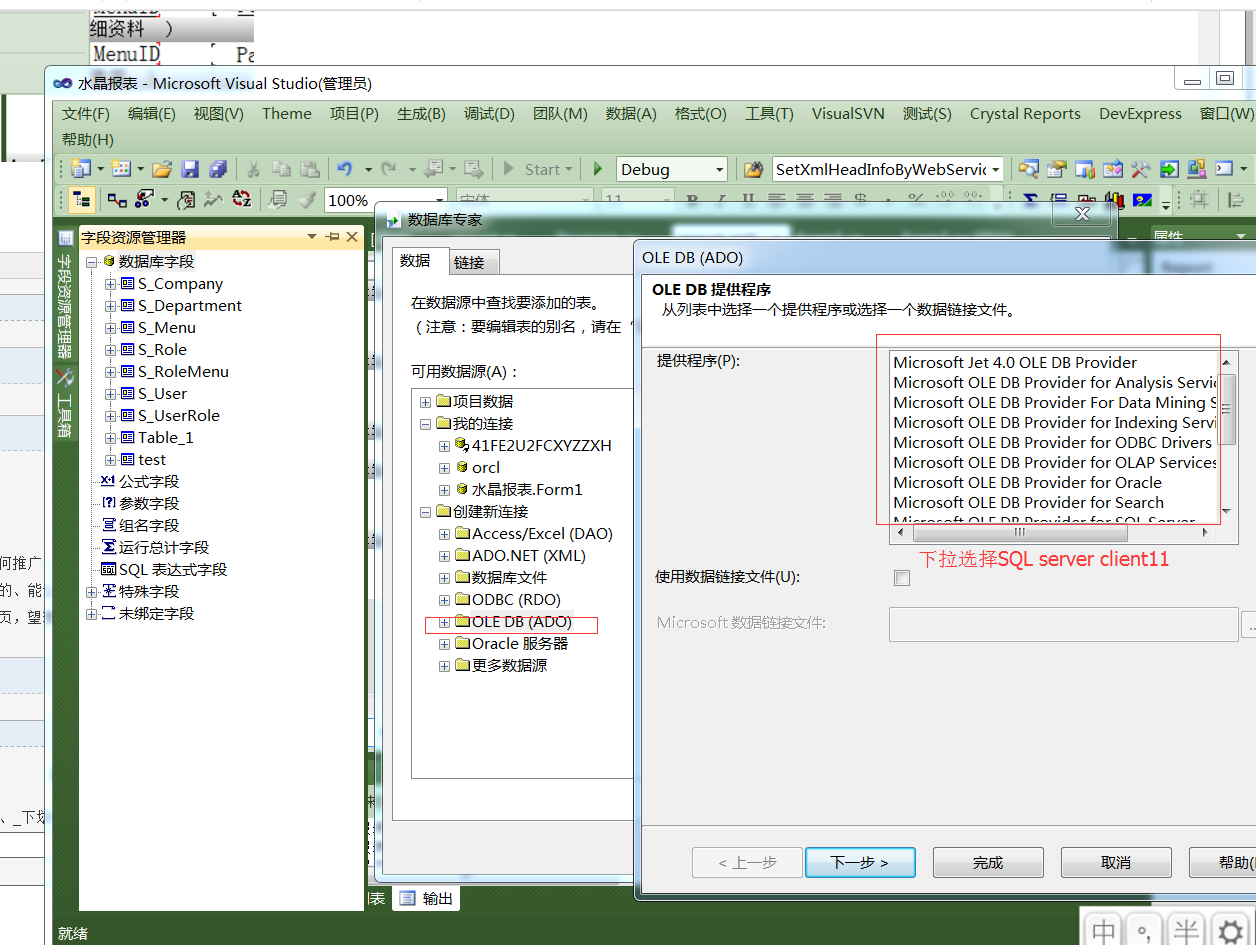Select the orcl connection entry
The image size is (1256, 945).
486,468
